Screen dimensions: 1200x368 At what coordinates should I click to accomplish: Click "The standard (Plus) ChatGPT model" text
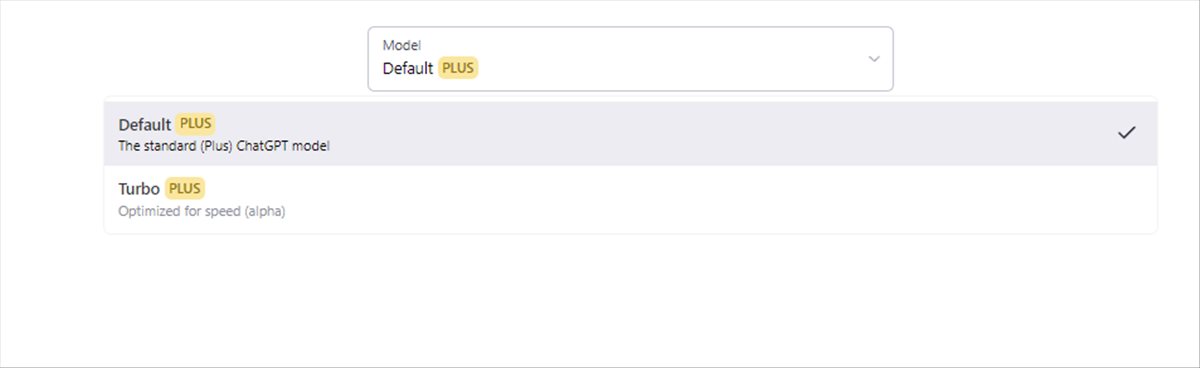pyautogui.click(x=224, y=146)
